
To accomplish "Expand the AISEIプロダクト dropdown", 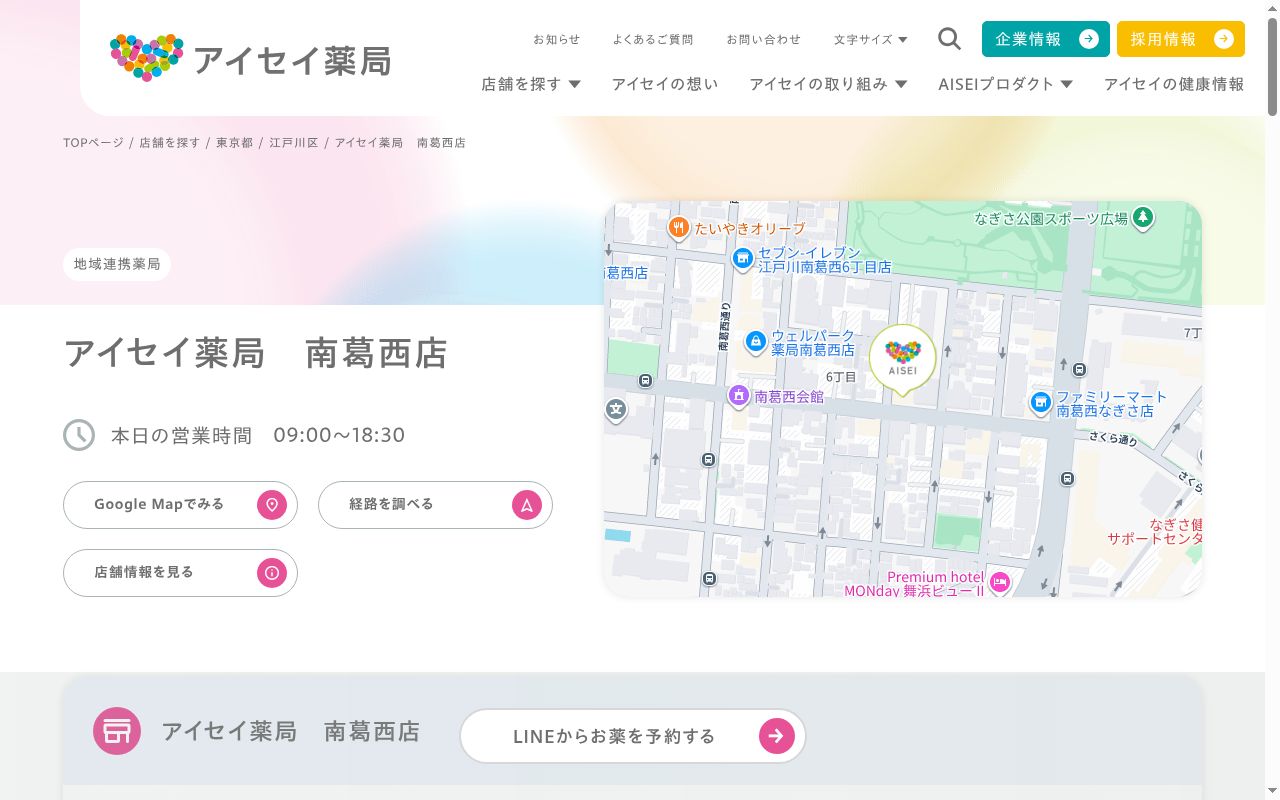I will [x=1005, y=84].
